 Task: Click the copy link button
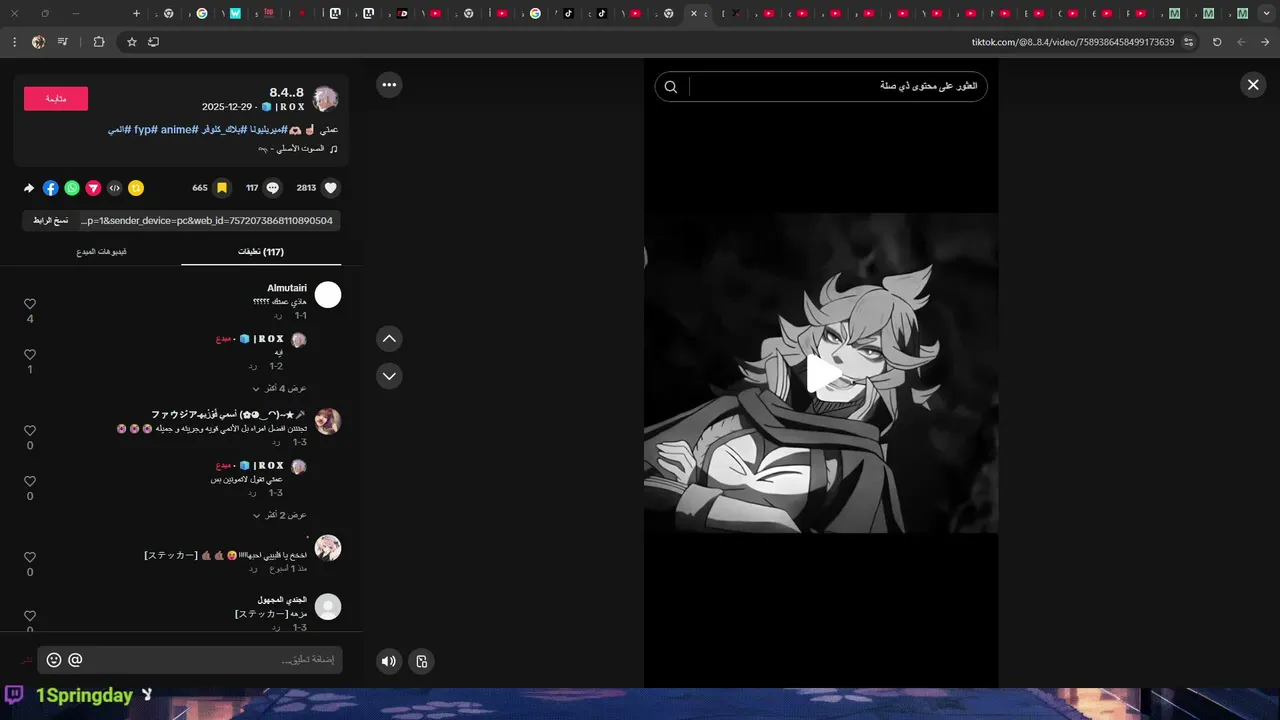coord(50,220)
